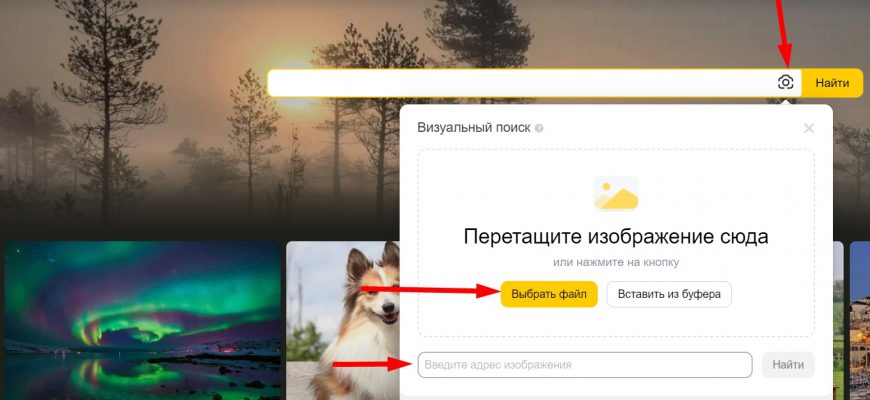Open visual search via the camera icon
This screenshot has height=400, width=870.
point(785,83)
